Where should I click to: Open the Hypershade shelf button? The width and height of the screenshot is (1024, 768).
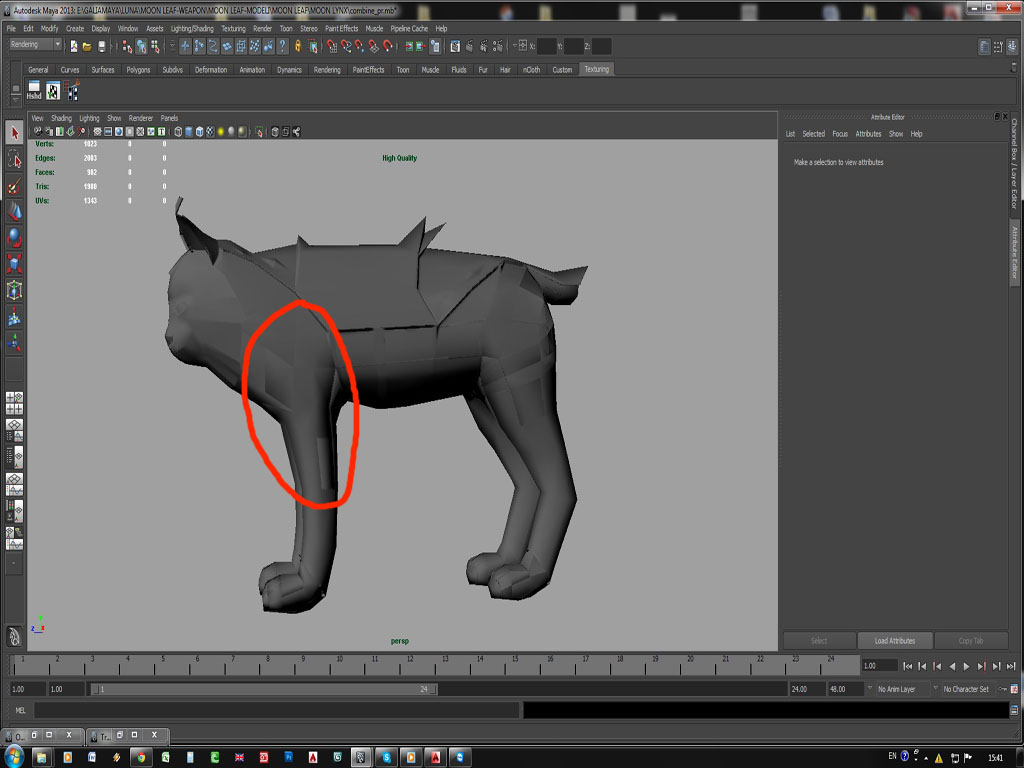point(34,91)
